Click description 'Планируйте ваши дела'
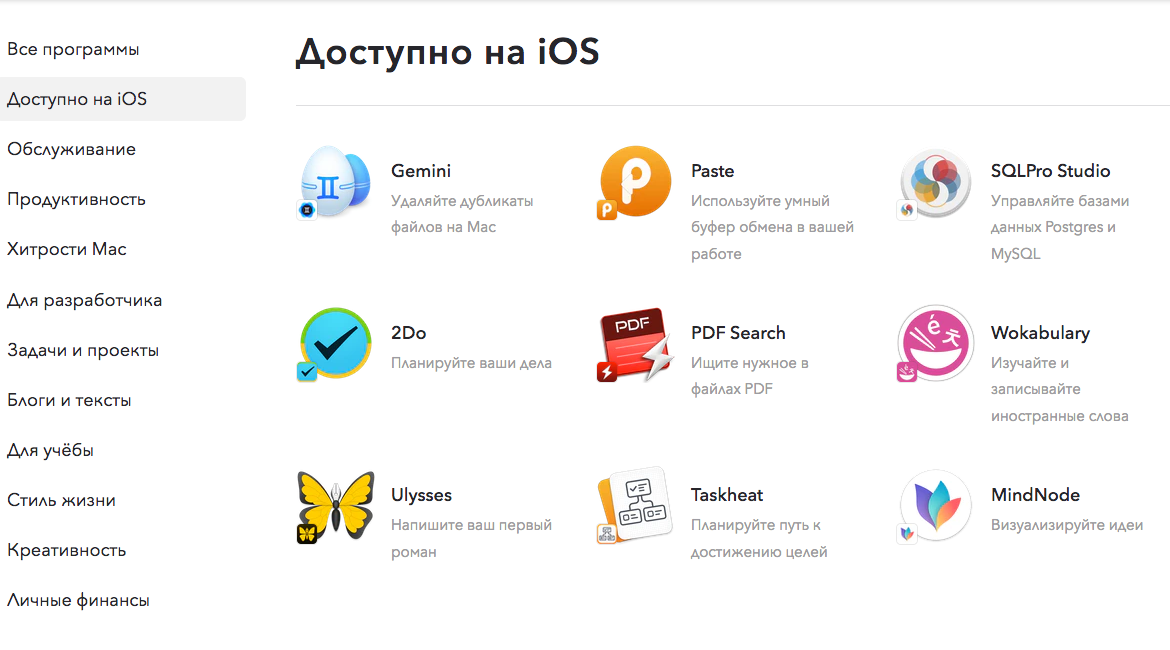The height and width of the screenshot is (650, 1170). coord(472,363)
